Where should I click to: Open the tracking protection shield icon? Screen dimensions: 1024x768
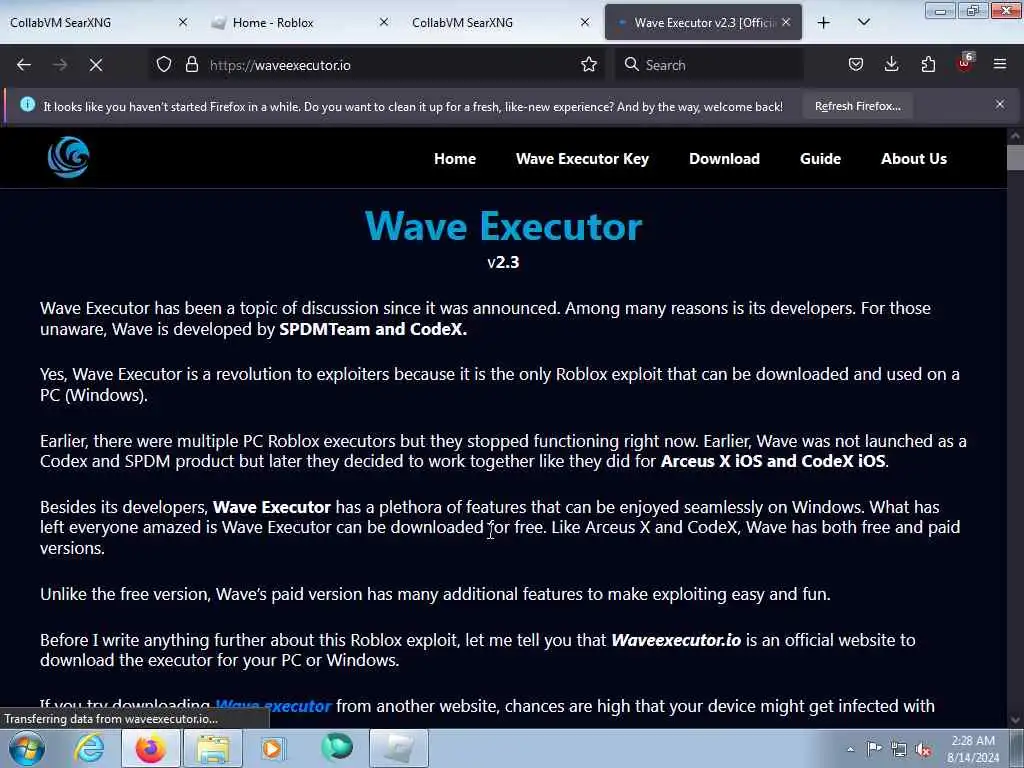pyautogui.click(x=164, y=65)
